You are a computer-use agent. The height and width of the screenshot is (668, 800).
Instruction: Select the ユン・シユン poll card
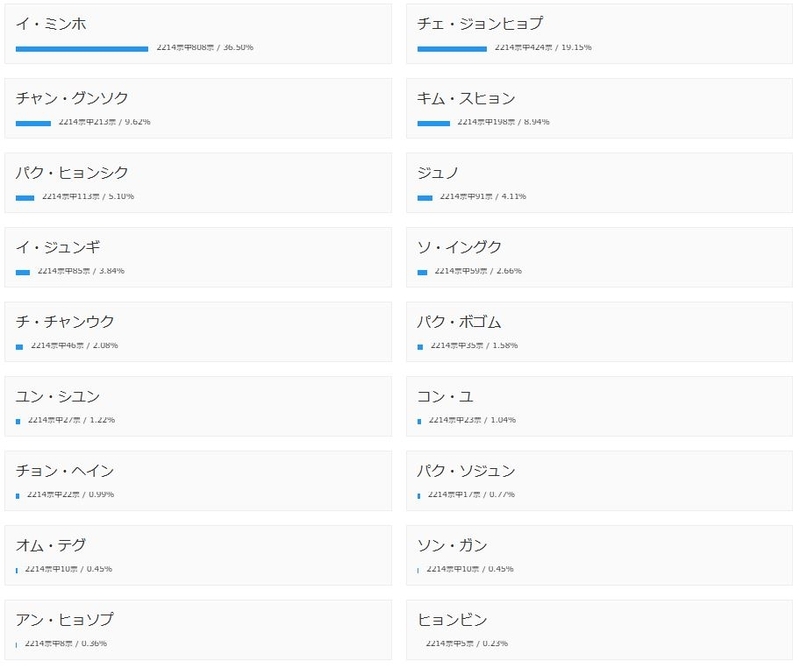click(x=198, y=406)
